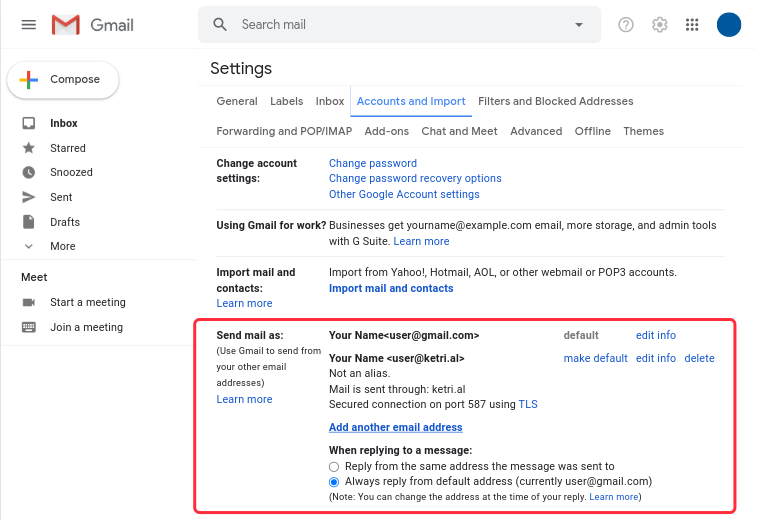Focus the Search mail input field
760x520 pixels.
pos(399,25)
